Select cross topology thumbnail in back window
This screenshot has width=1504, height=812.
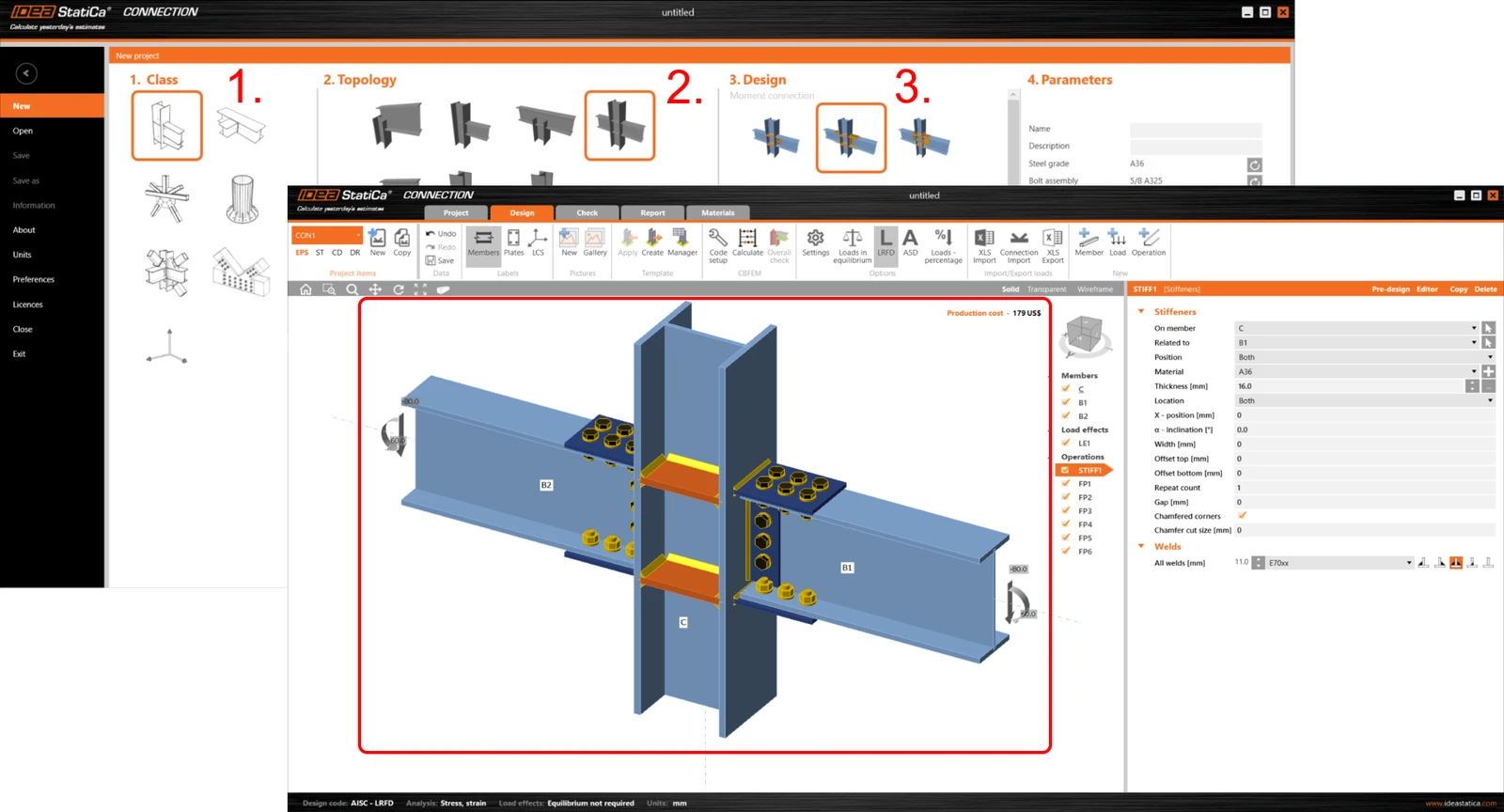point(619,125)
